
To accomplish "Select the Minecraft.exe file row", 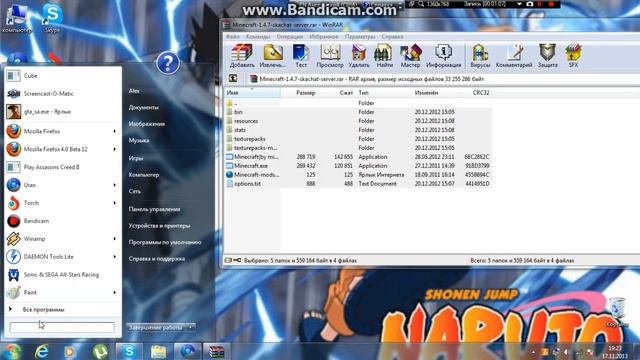I will tap(358, 166).
